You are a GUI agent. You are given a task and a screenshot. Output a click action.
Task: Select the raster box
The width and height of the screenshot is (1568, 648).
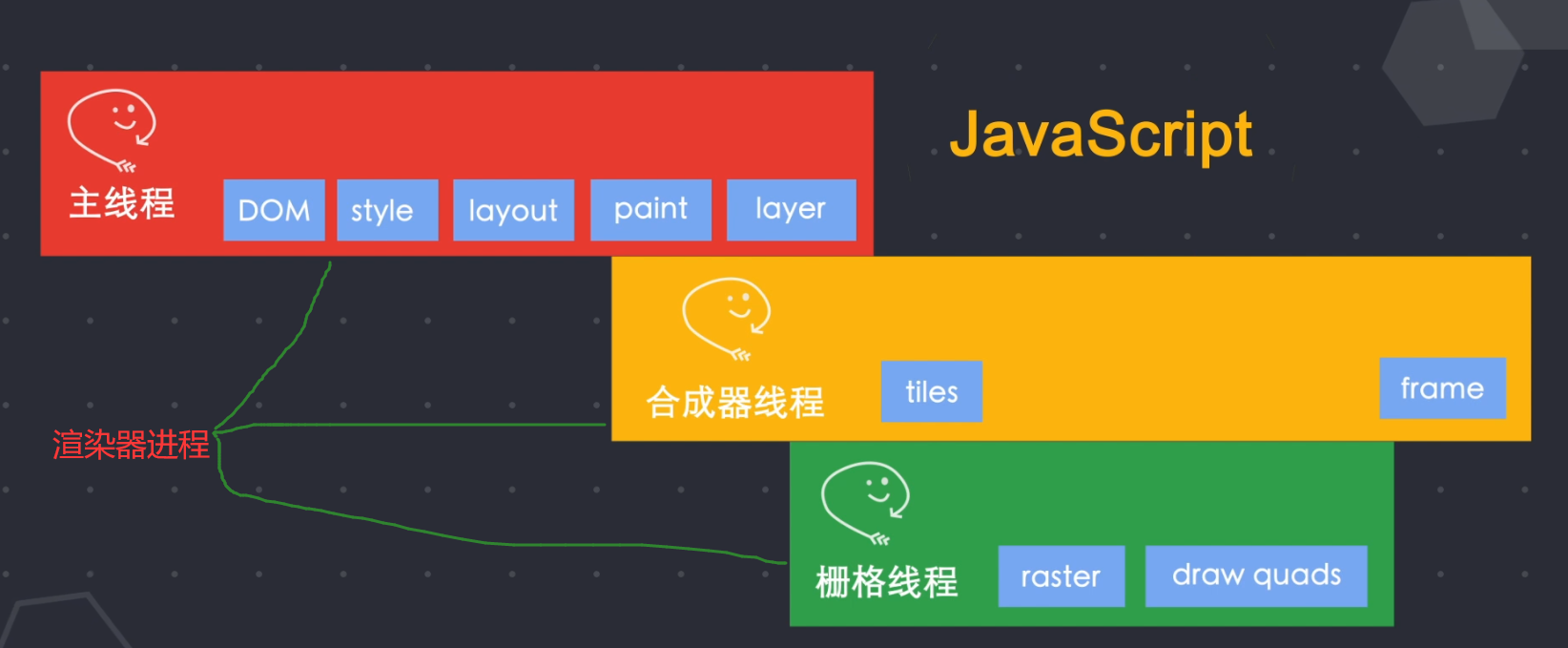click(x=1061, y=576)
